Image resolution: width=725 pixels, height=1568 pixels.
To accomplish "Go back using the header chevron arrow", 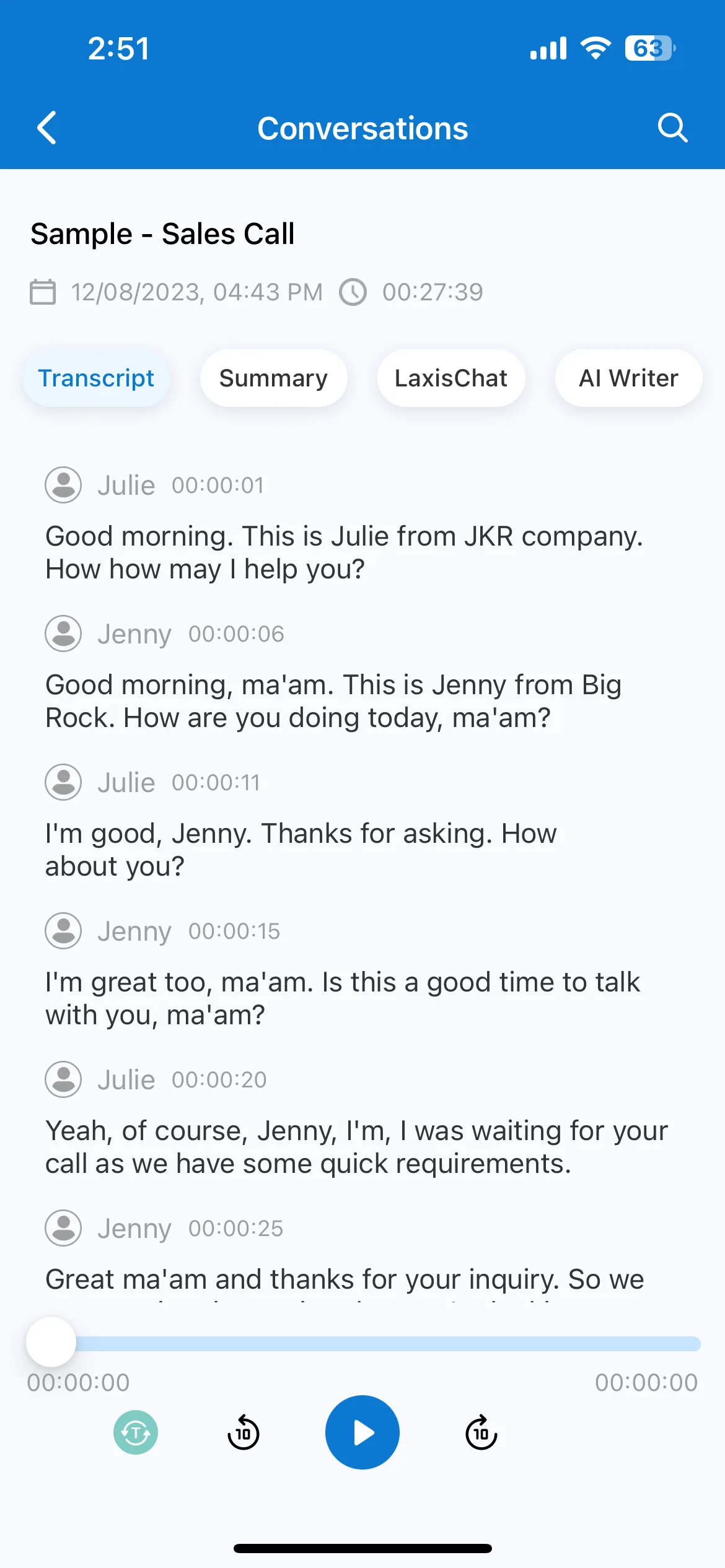I will pyautogui.click(x=47, y=128).
